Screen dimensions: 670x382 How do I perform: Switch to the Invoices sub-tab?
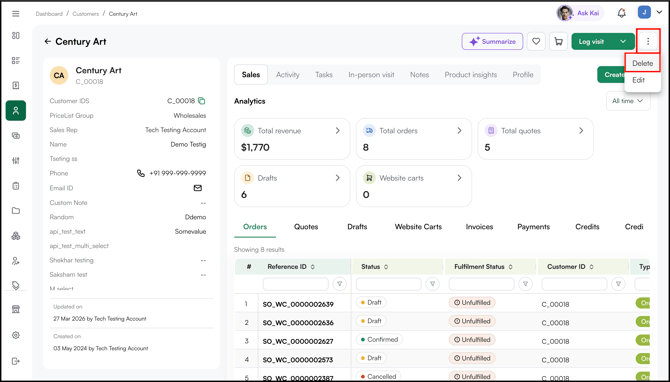pos(479,227)
